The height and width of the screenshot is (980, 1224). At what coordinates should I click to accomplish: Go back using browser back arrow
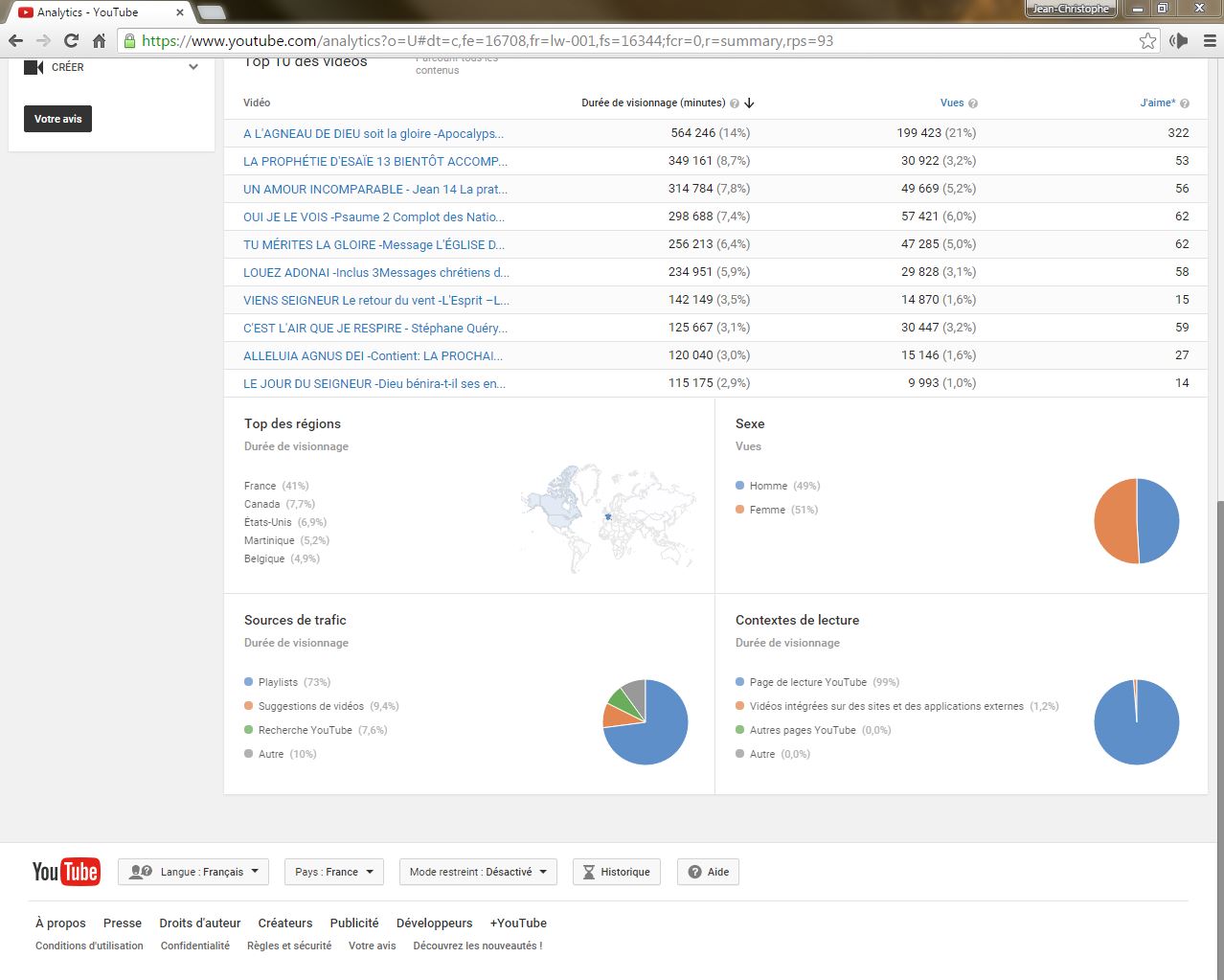[15, 40]
